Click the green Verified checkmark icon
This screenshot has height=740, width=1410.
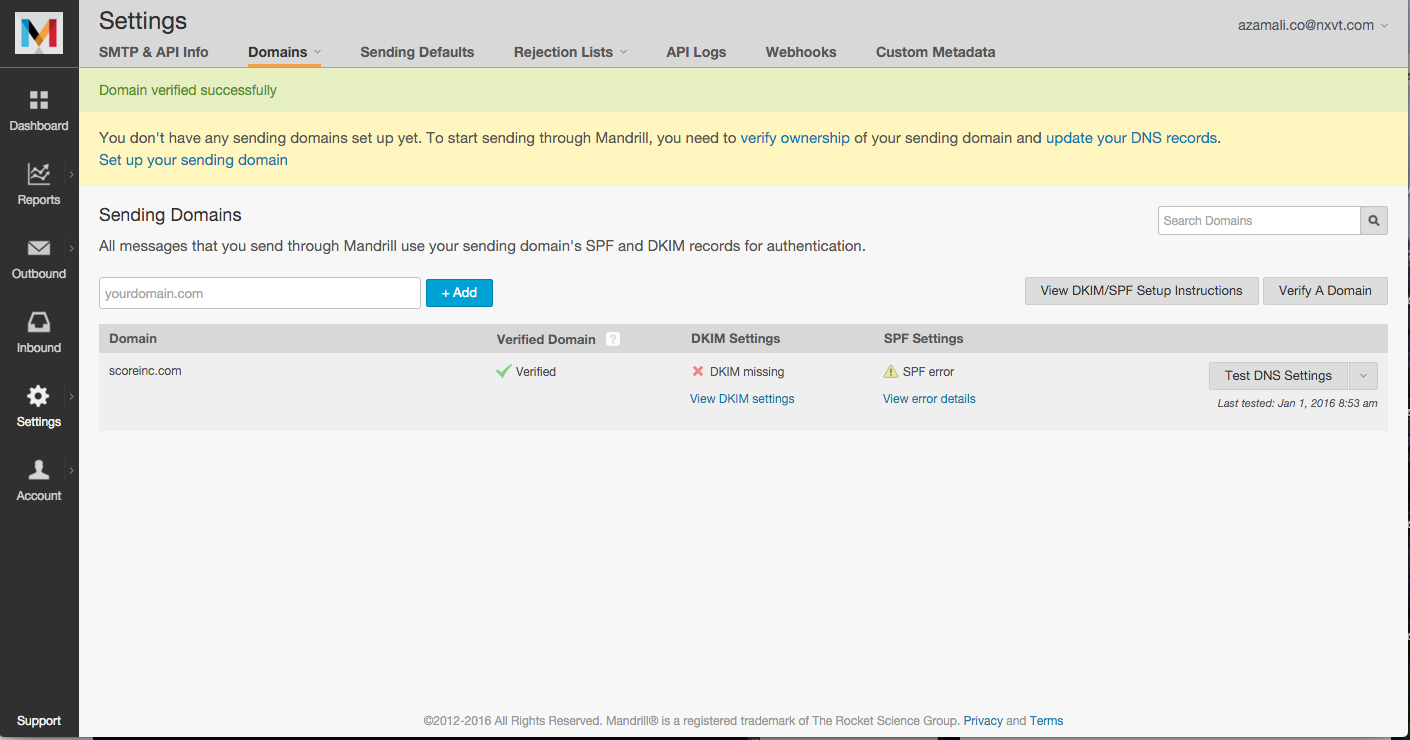[x=504, y=371]
